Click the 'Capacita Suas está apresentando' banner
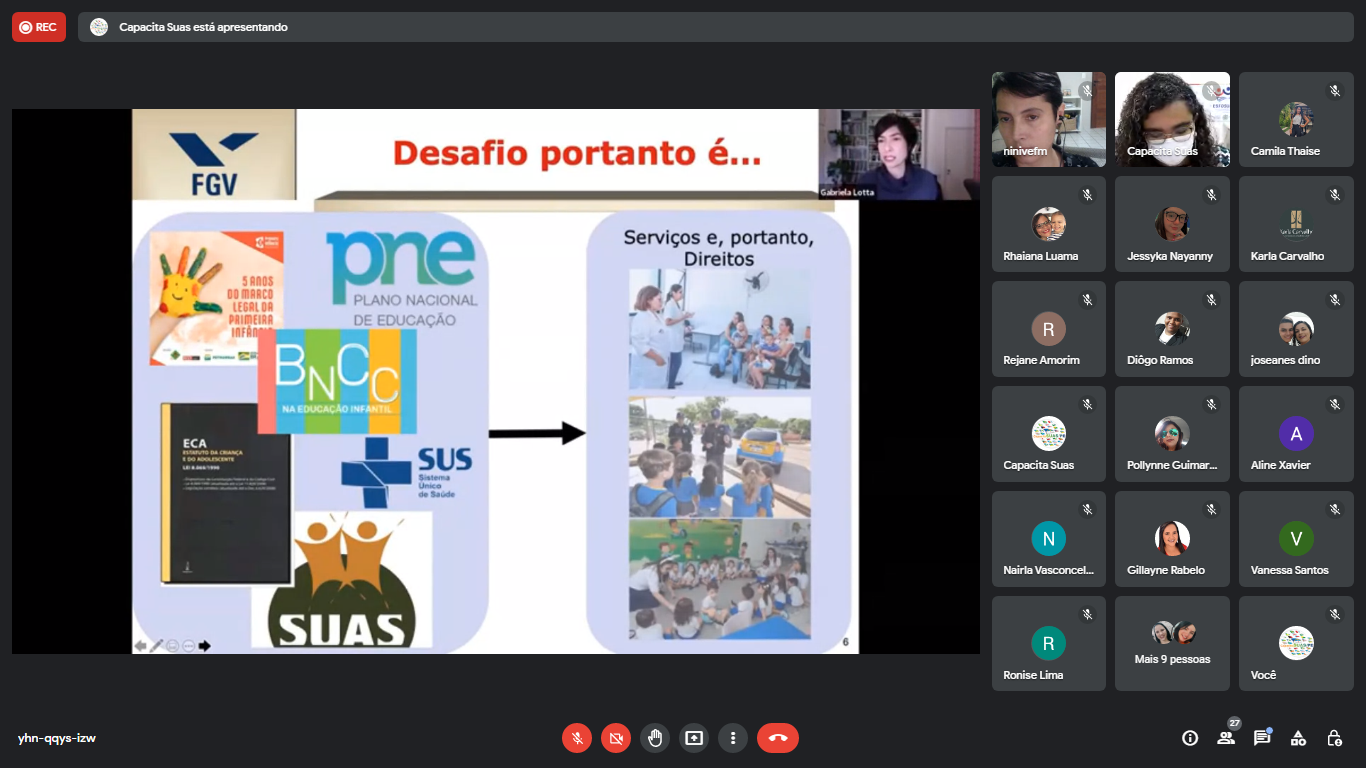1366x768 pixels. coord(203,27)
